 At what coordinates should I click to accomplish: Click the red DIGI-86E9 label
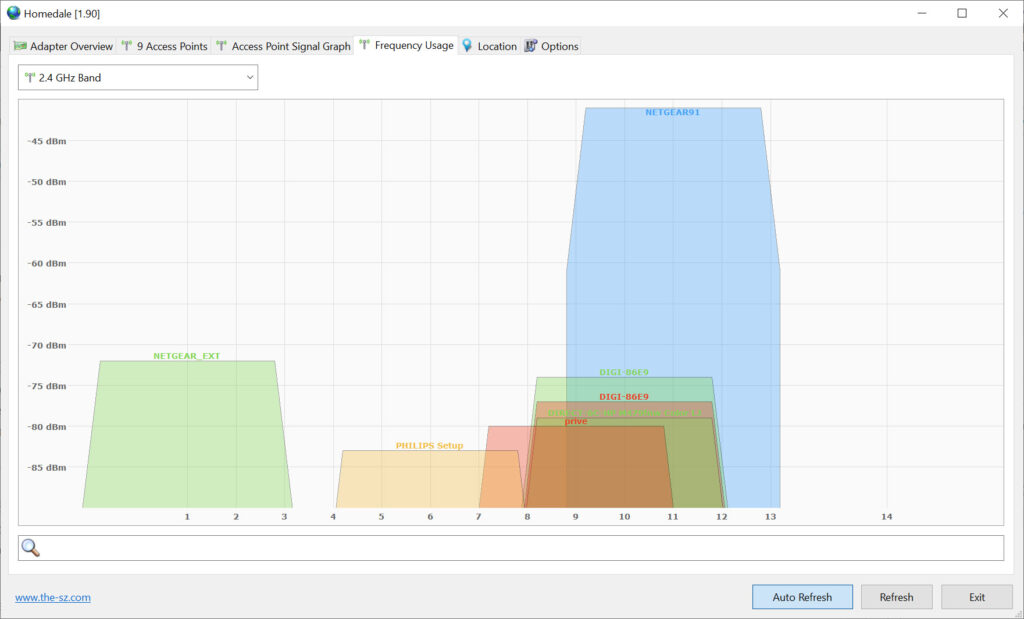pos(624,396)
